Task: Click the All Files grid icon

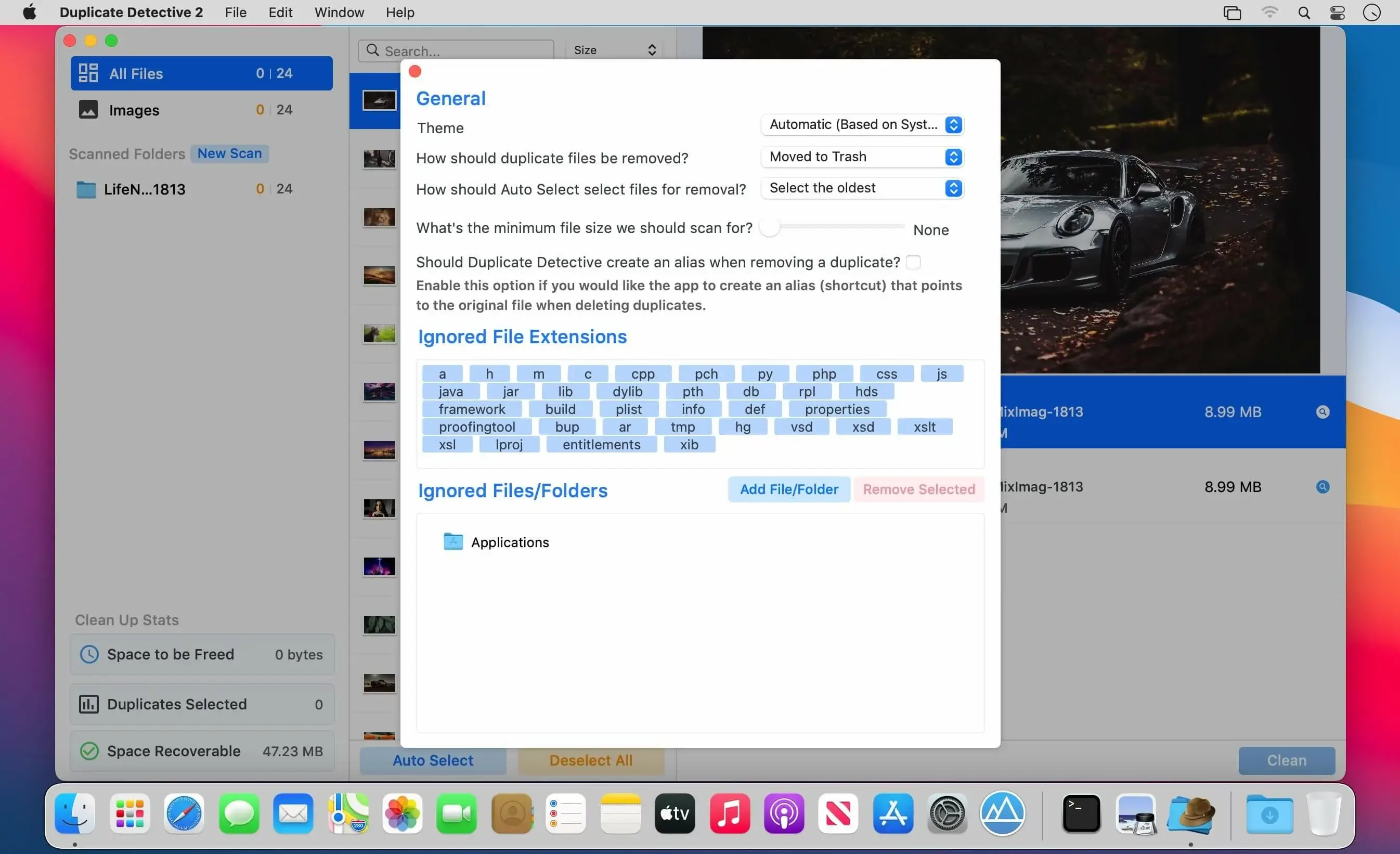Action: coord(88,73)
